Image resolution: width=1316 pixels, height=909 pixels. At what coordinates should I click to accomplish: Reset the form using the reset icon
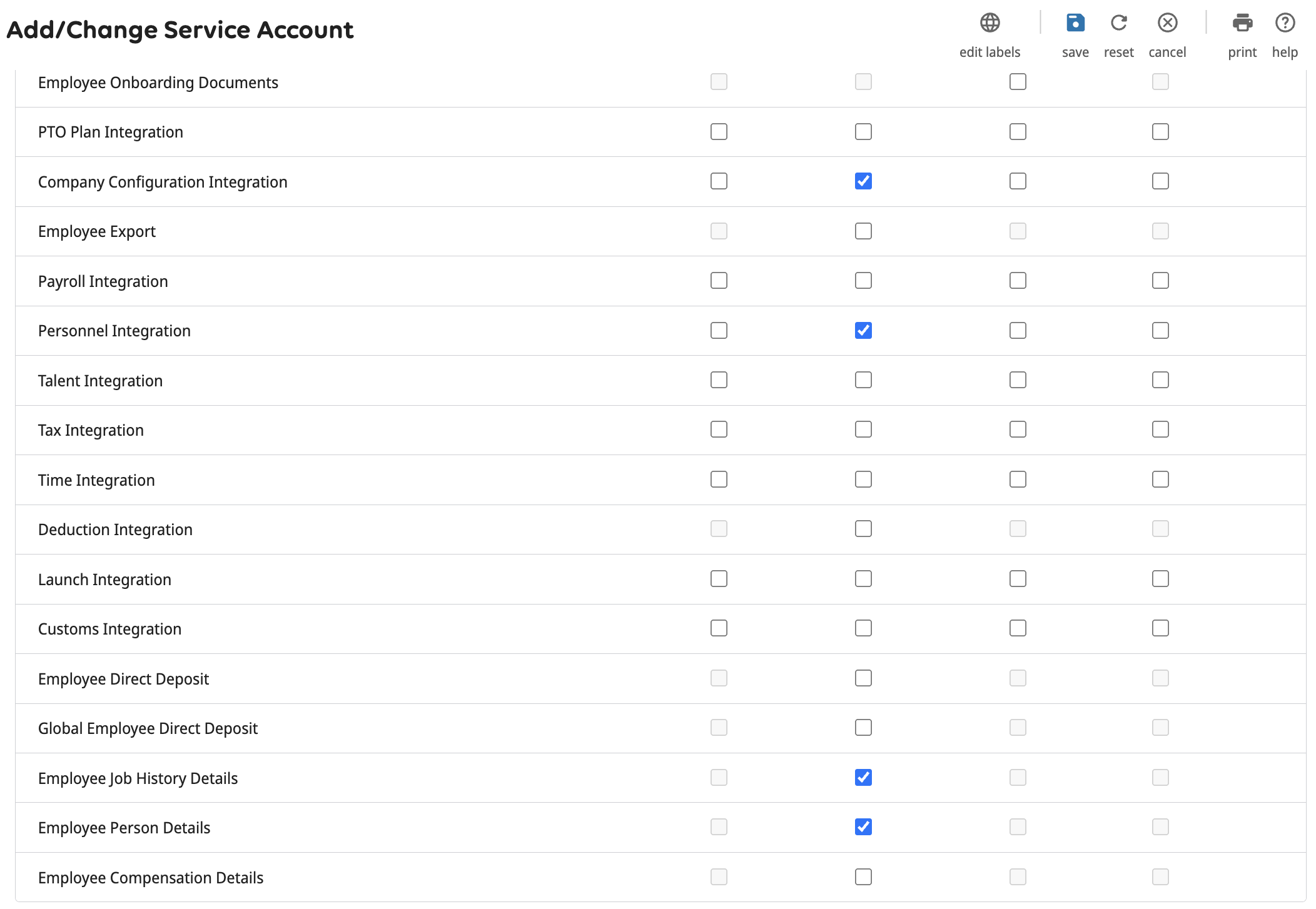point(1118,23)
